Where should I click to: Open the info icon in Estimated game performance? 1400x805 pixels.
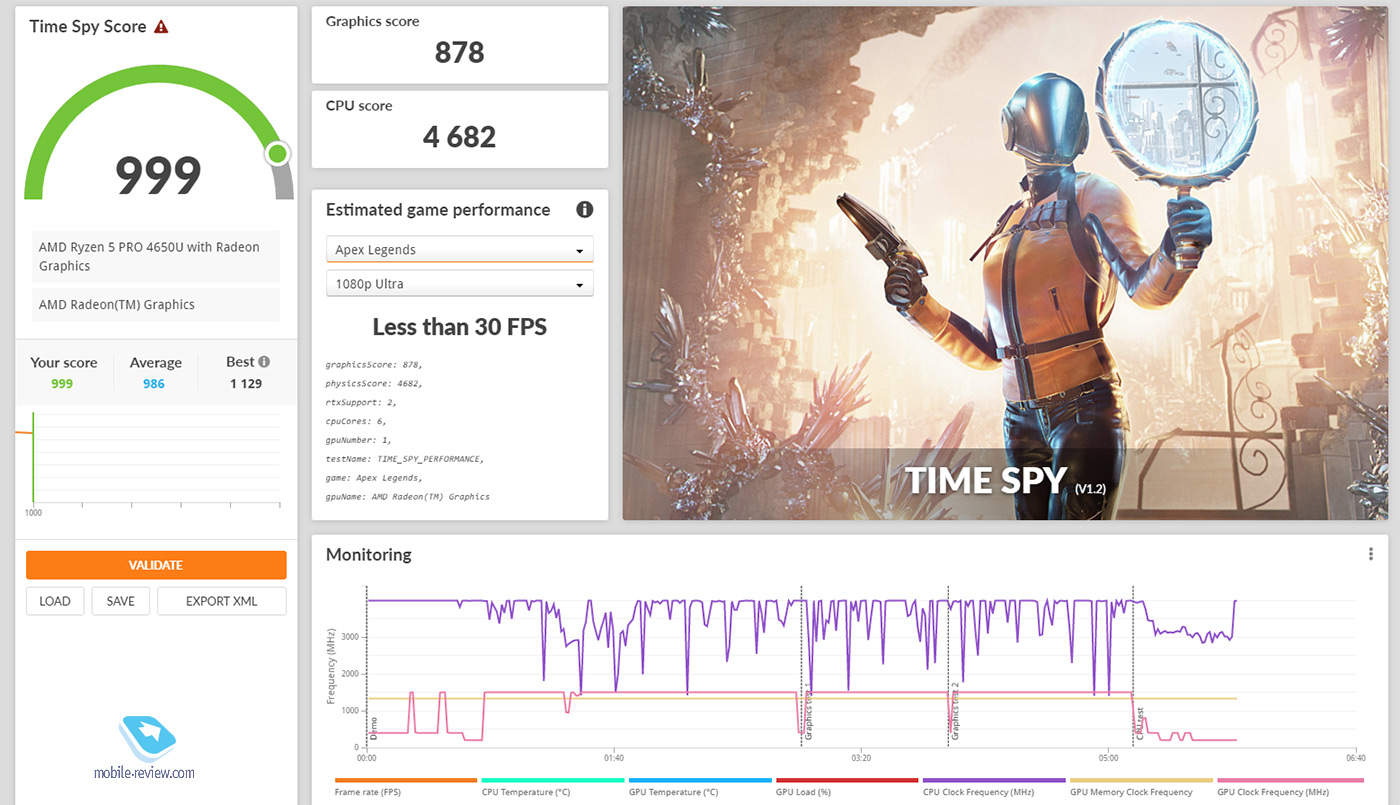click(x=585, y=210)
